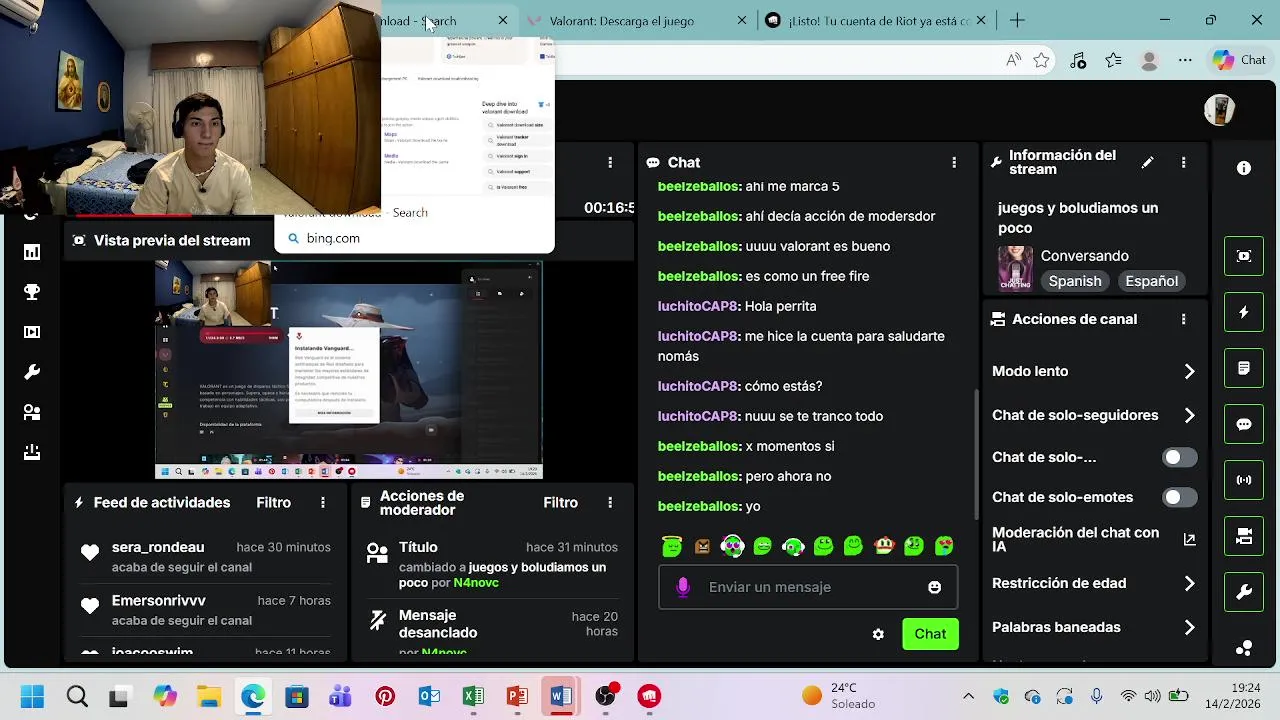Viewport: 1280px width, 720px height.
Task: Open Feed de actividades three-dot menu
Action: point(323,502)
